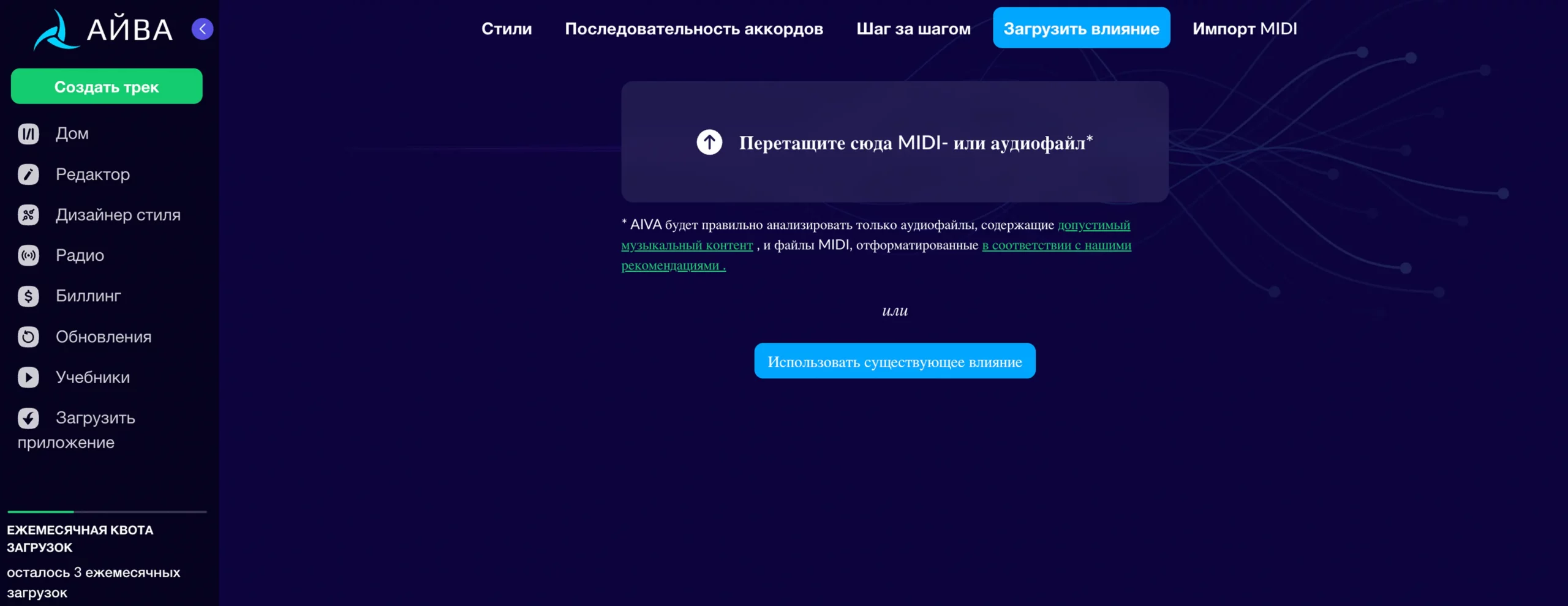Screen dimensions: 1568x606
Task: Click the Дизайнер стиля icon
Action: coord(28,215)
